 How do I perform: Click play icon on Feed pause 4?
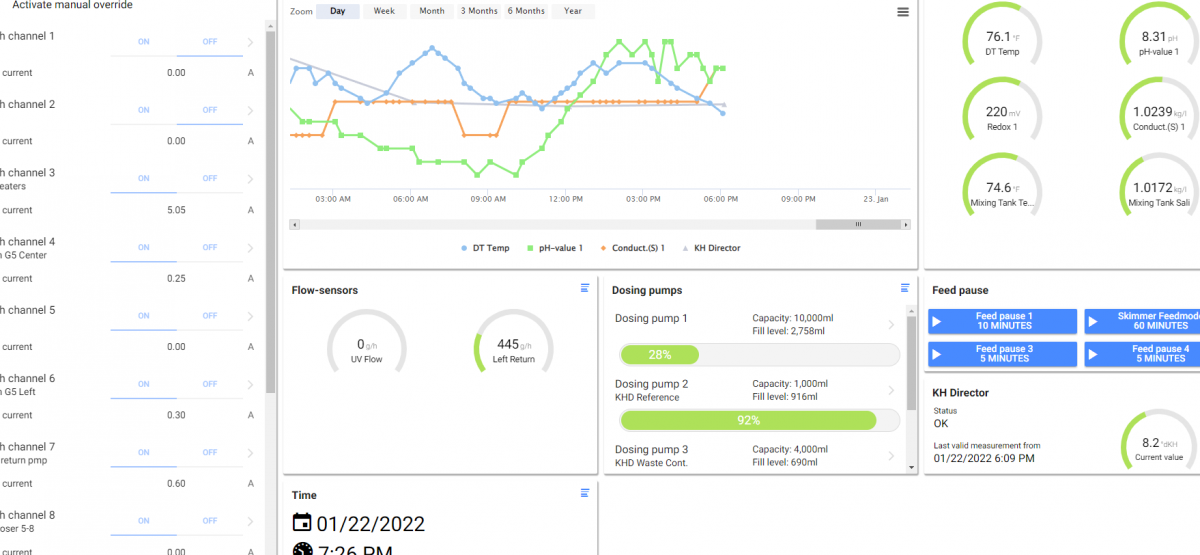coord(1094,354)
